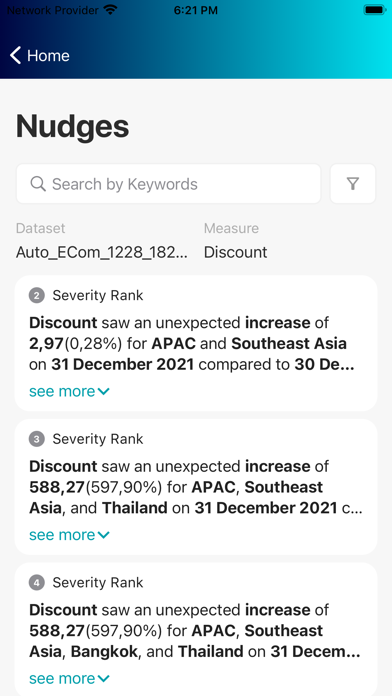Tap the Measure label
Viewport: 392px width, 696px height.
[231, 228]
